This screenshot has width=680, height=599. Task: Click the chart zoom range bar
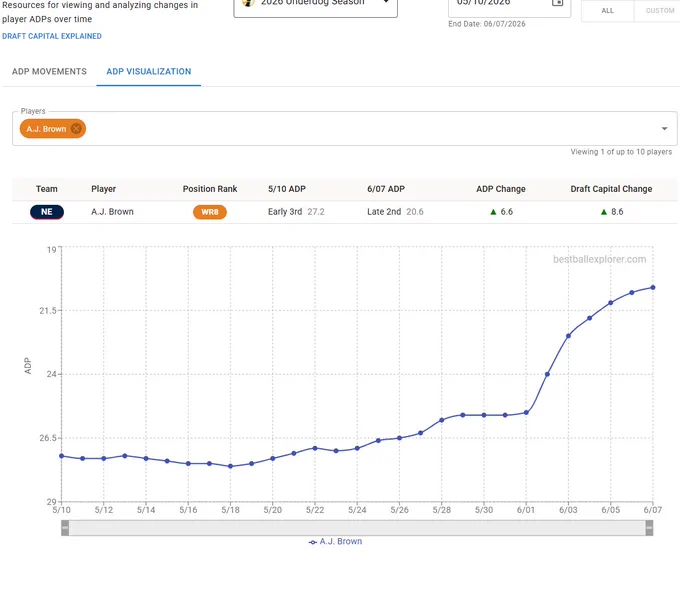(x=357, y=528)
